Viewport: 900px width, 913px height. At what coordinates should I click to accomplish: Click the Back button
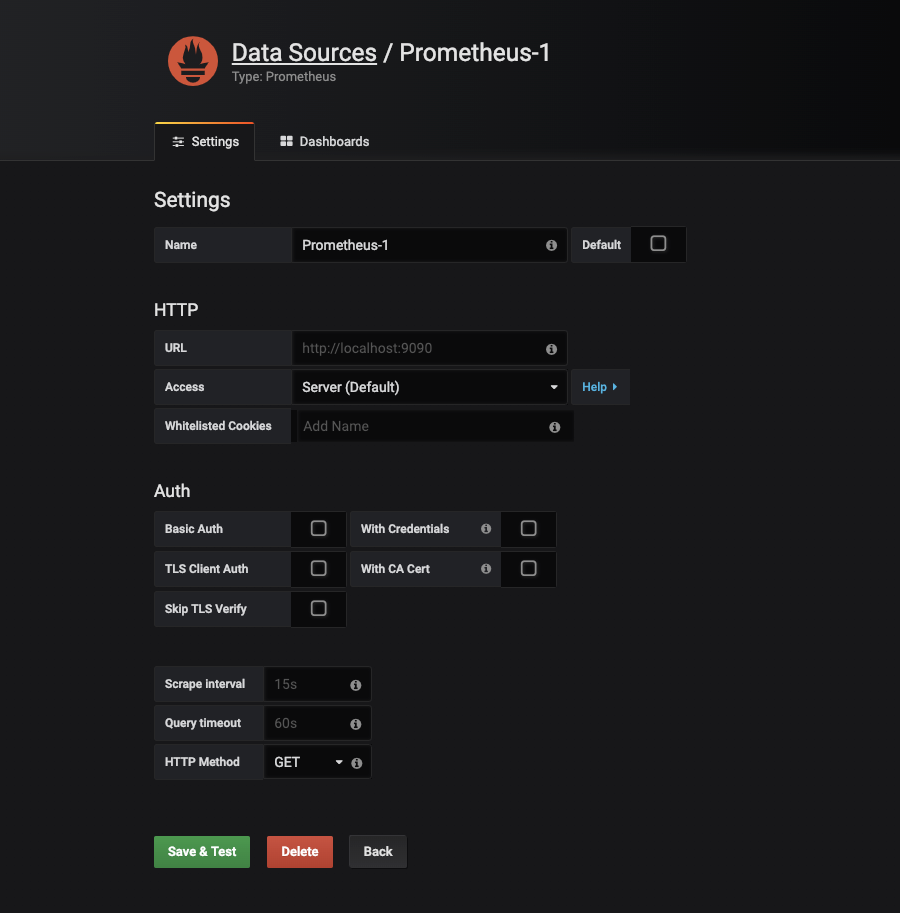pyautogui.click(x=378, y=852)
